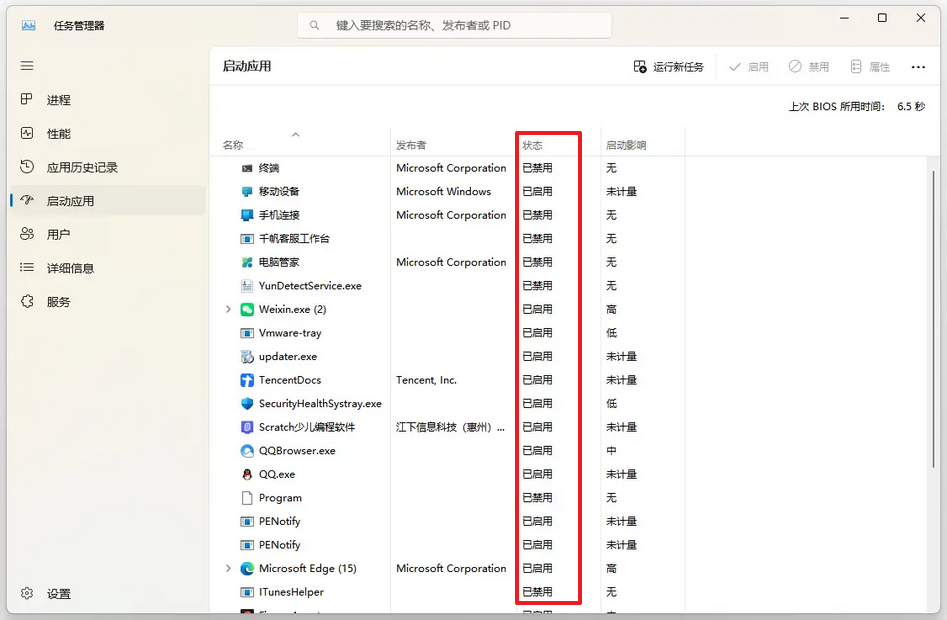The image size is (947, 620).
Task: Click Microsoft Windows publisher cell
Action: (443, 191)
